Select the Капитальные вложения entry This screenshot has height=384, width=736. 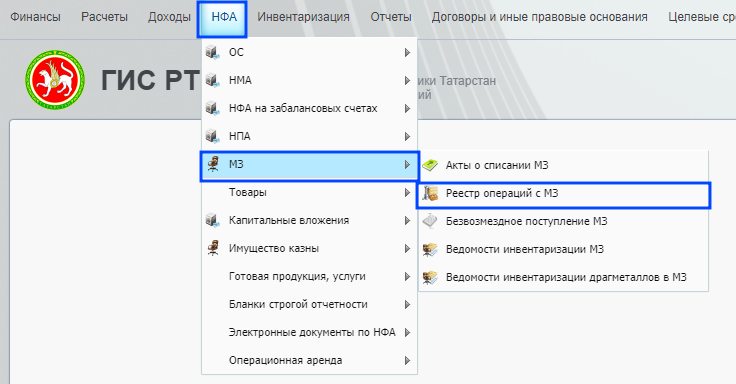click(309, 221)
